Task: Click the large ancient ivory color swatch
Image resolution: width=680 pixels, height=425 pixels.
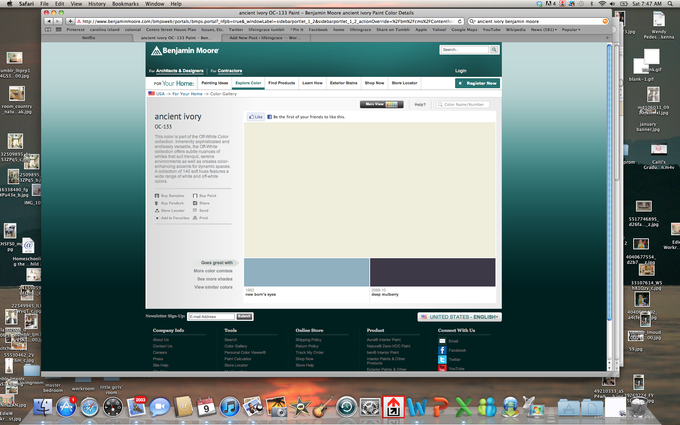Action: click(369, 190)
